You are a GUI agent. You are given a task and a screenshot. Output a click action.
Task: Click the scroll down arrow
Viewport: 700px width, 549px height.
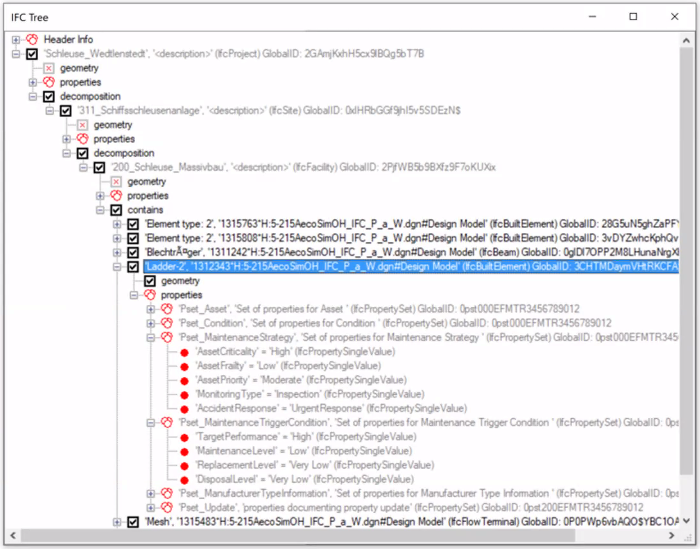pos(686,521)
